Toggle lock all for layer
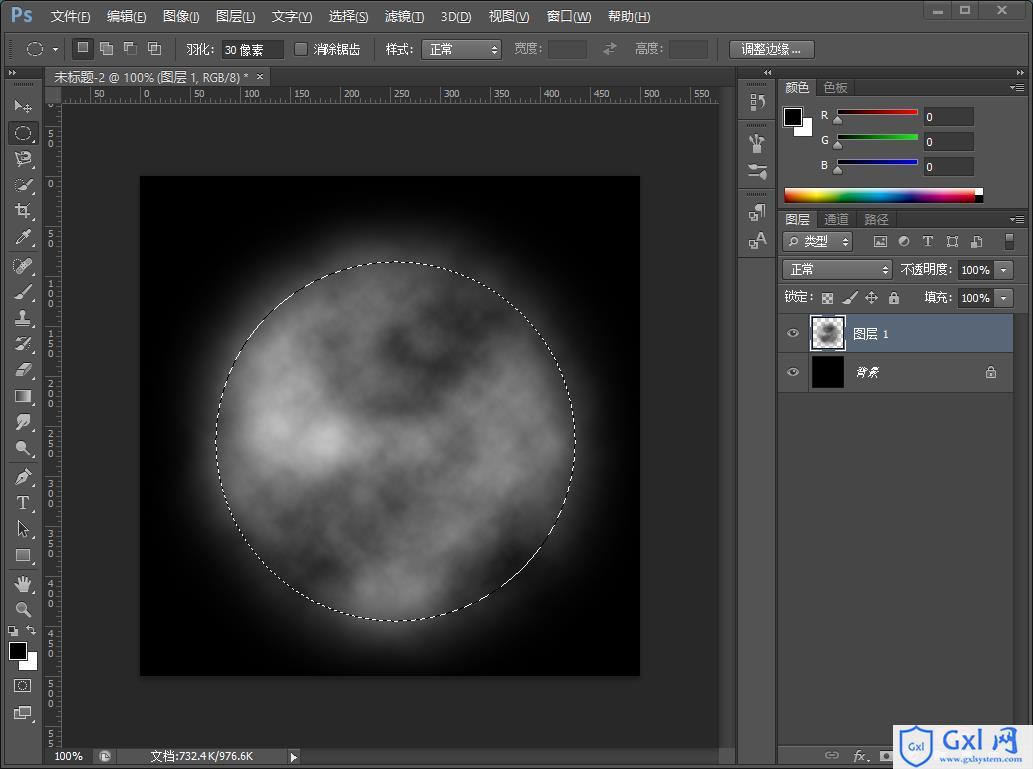Viewport: 1033px width, 769px height. (x=893, y=298)
